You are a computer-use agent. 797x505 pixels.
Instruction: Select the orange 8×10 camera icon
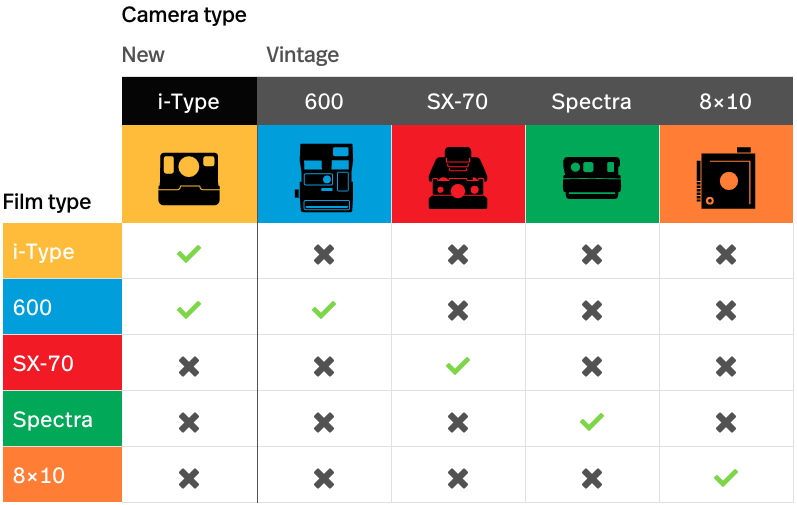pyautogui.click(x=725, y=178)
